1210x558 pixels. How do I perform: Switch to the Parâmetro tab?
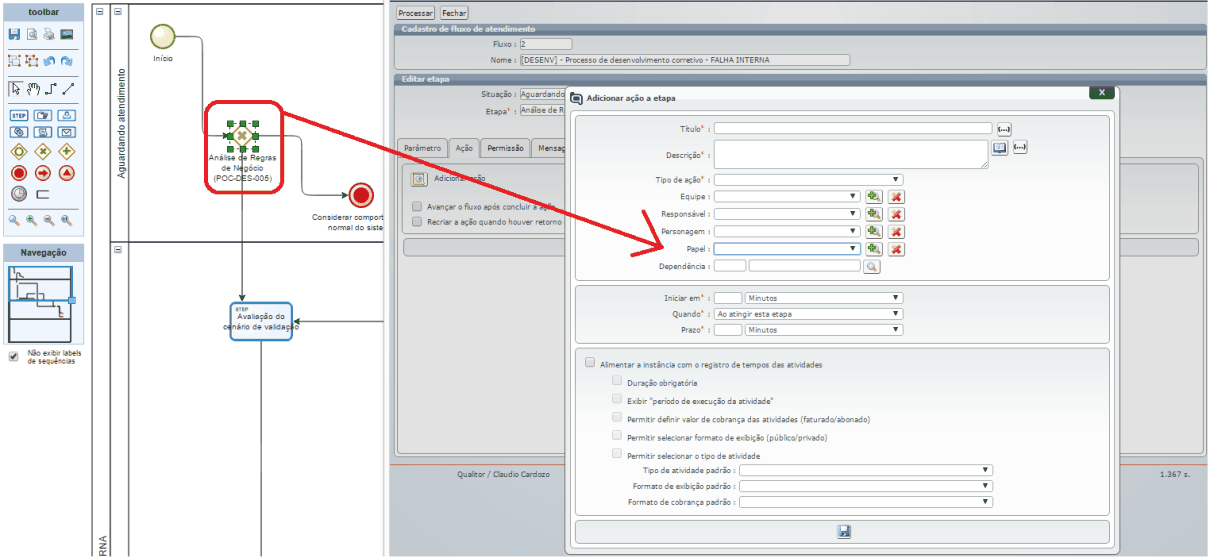(421, 148)
